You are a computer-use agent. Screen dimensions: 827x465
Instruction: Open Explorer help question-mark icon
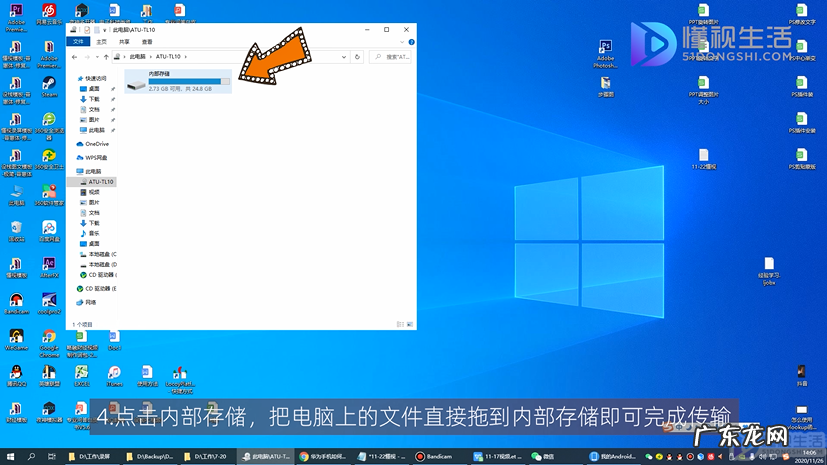click(411, 42)
